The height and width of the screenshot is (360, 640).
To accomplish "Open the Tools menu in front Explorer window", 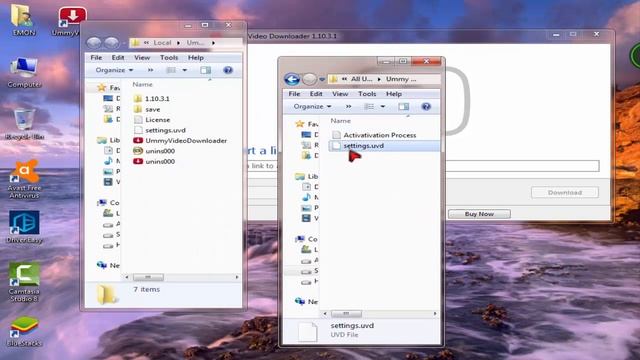I will pos(367,94).
